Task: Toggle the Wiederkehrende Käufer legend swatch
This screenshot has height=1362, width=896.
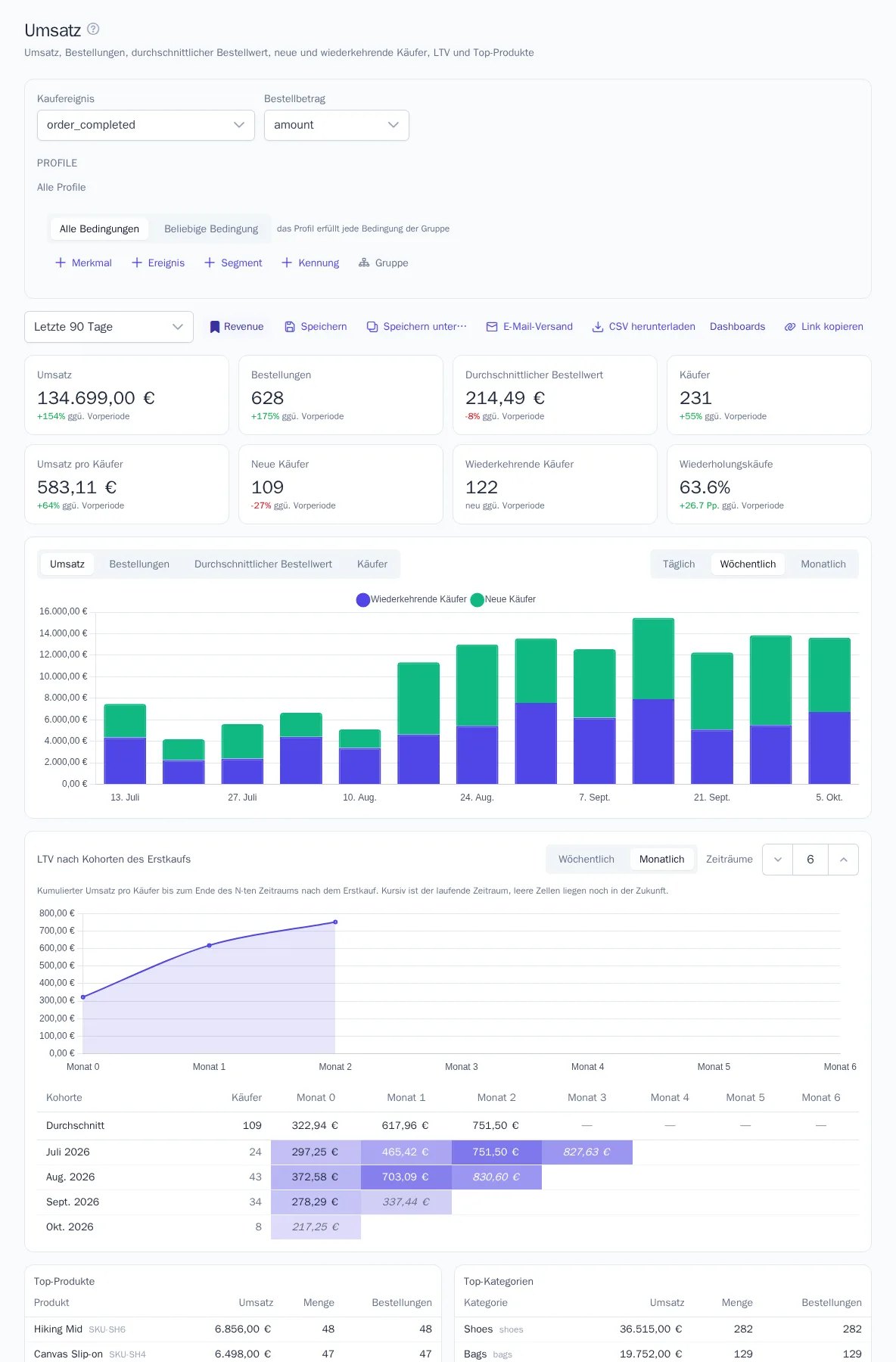Action: tap(363, 599)
